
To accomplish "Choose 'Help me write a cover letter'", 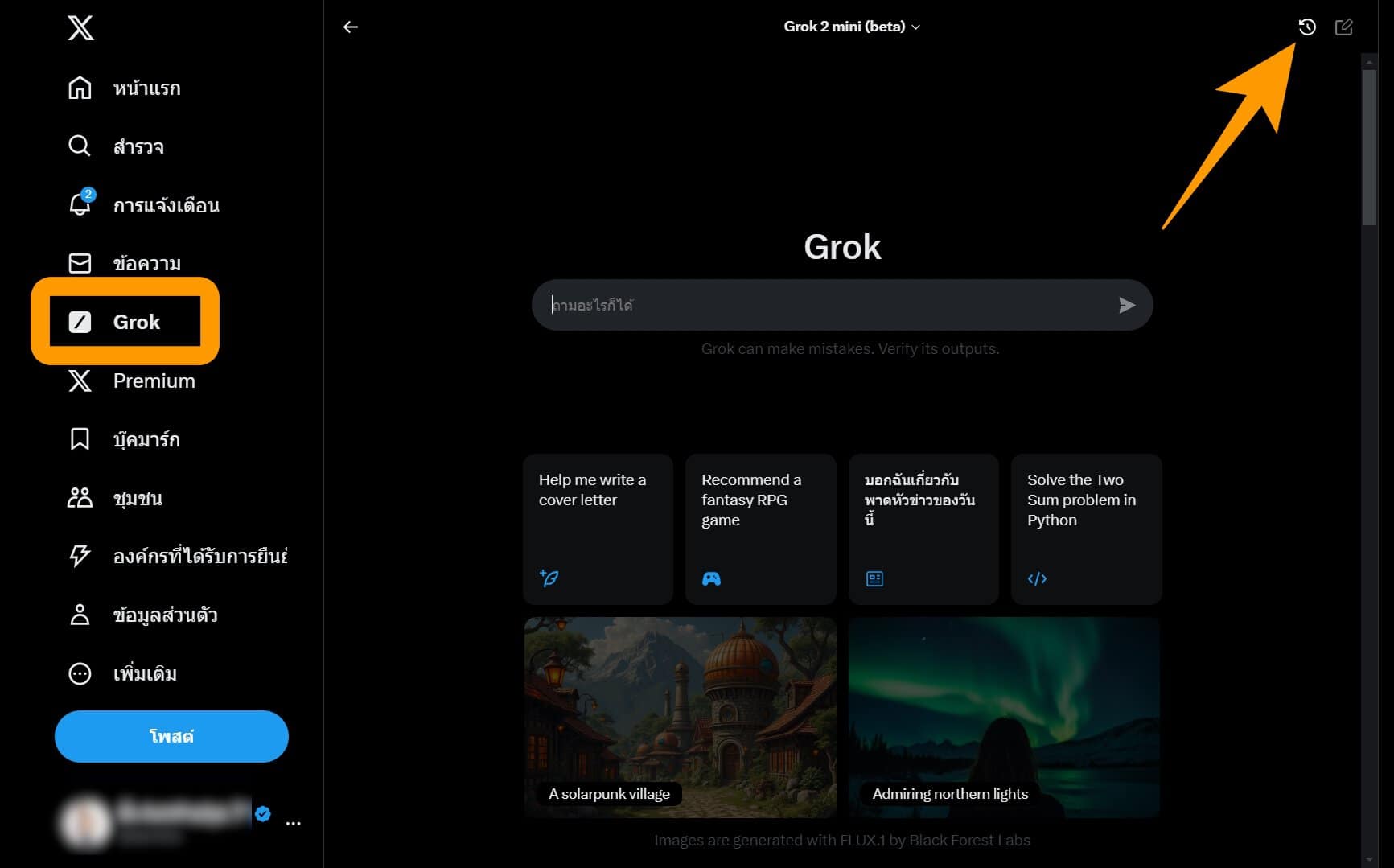I will point(598,528).
